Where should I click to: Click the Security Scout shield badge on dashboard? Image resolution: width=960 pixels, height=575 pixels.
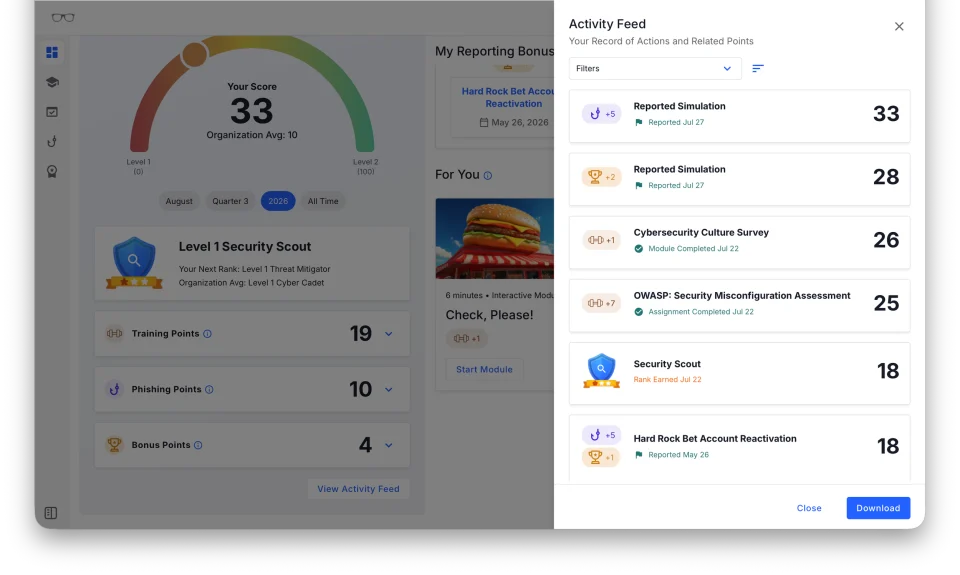click(x=134, y=263)
